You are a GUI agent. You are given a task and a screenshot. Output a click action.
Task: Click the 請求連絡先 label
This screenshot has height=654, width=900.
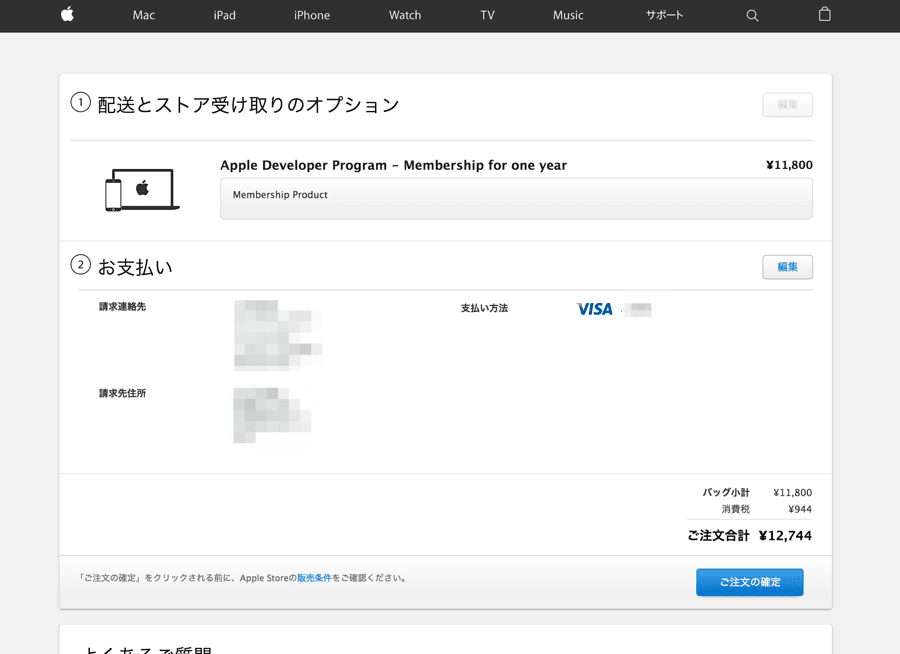(x=122, y=307)
